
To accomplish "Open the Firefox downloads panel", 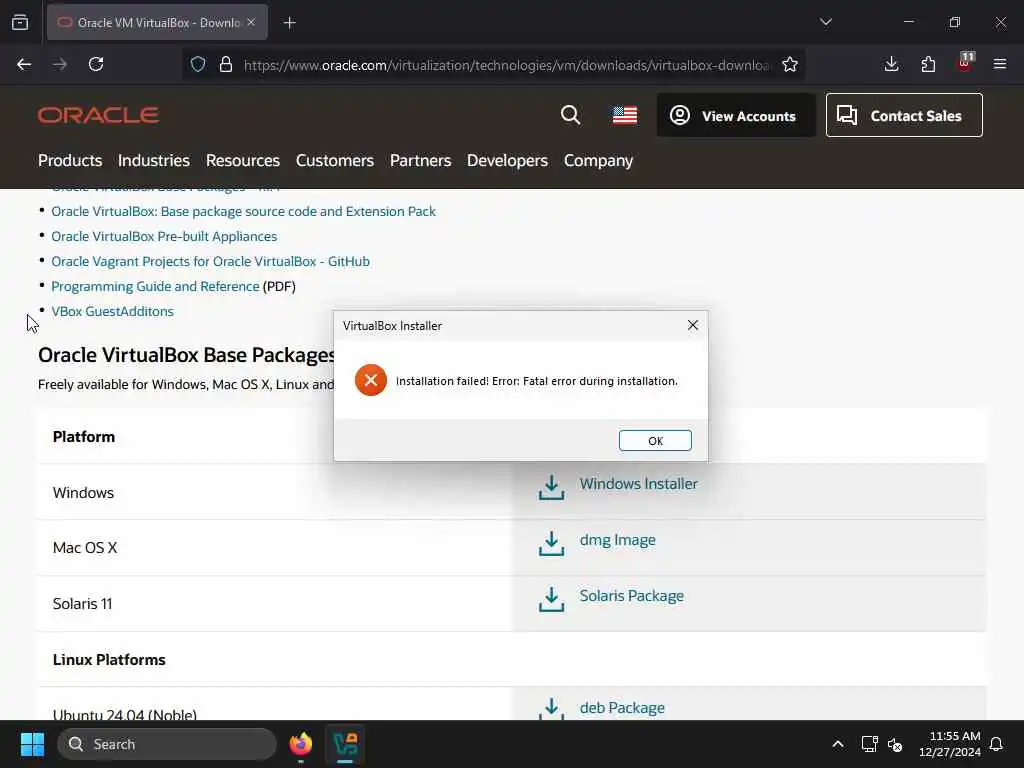I will click(891, 64).
